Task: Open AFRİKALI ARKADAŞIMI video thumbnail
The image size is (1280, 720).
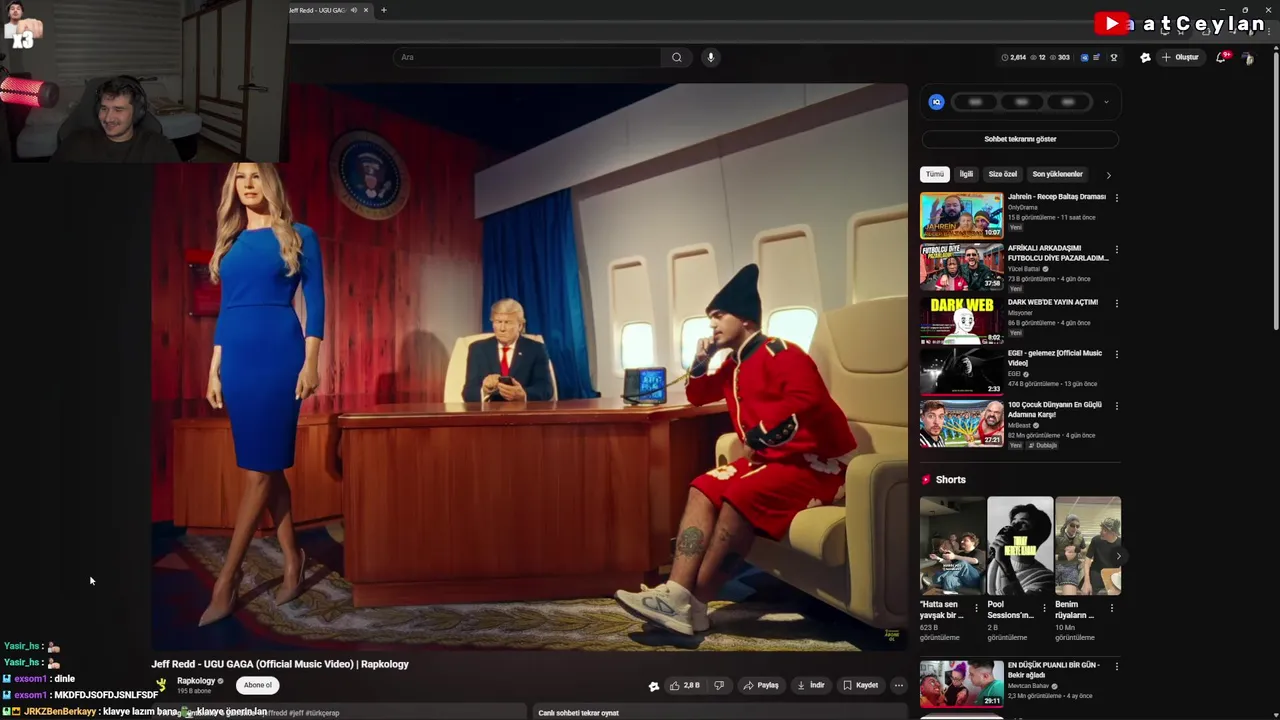Action: 961,266
